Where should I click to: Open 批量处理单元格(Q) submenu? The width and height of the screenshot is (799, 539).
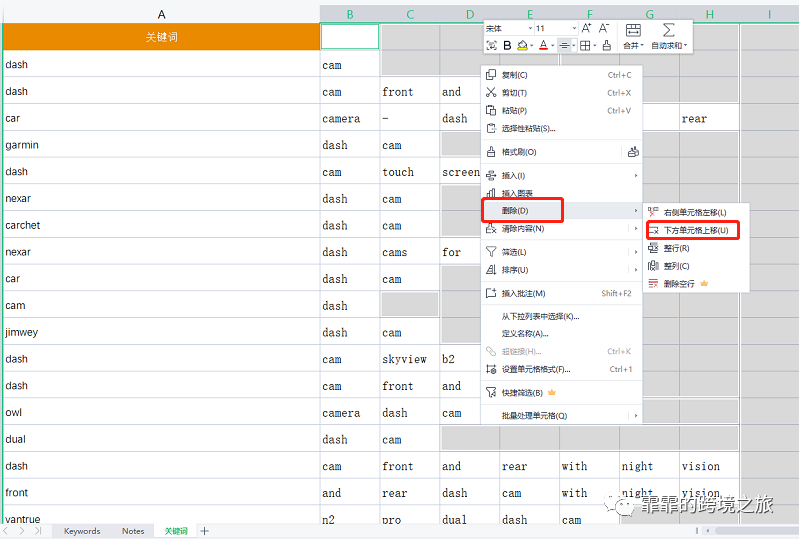pos(562,416)
